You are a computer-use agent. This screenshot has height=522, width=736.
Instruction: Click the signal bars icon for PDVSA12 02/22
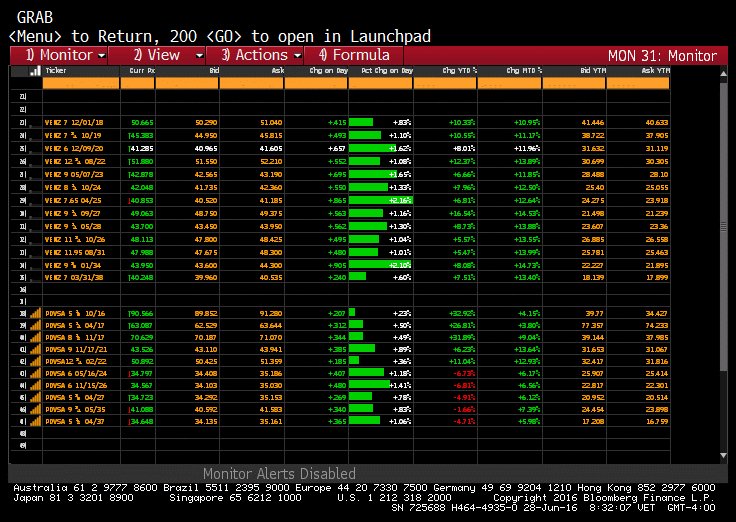tap(35, 361)
